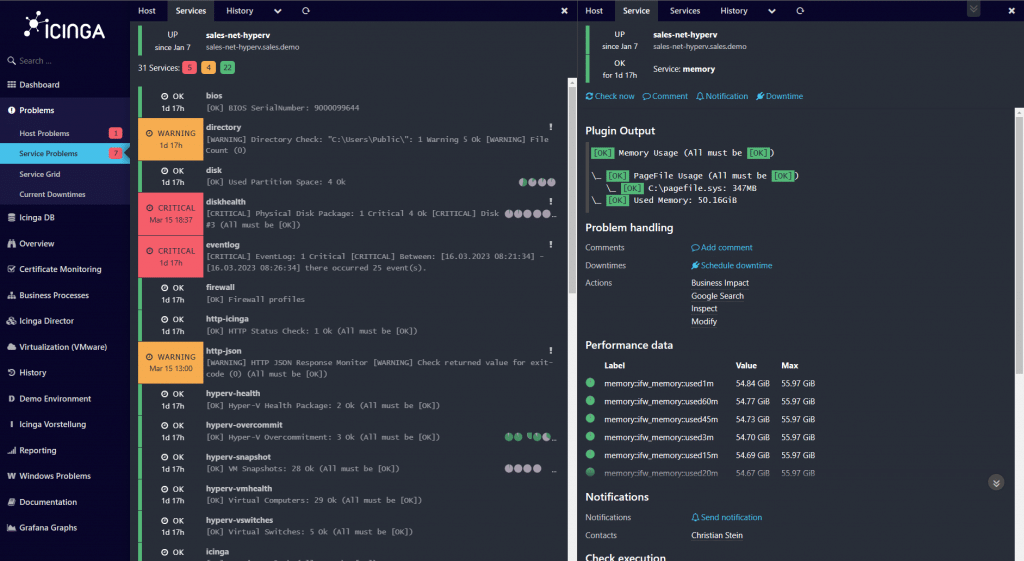Select the diskhealth CRITICAL service row
The image size is (1024, 561).
(350, 213)
